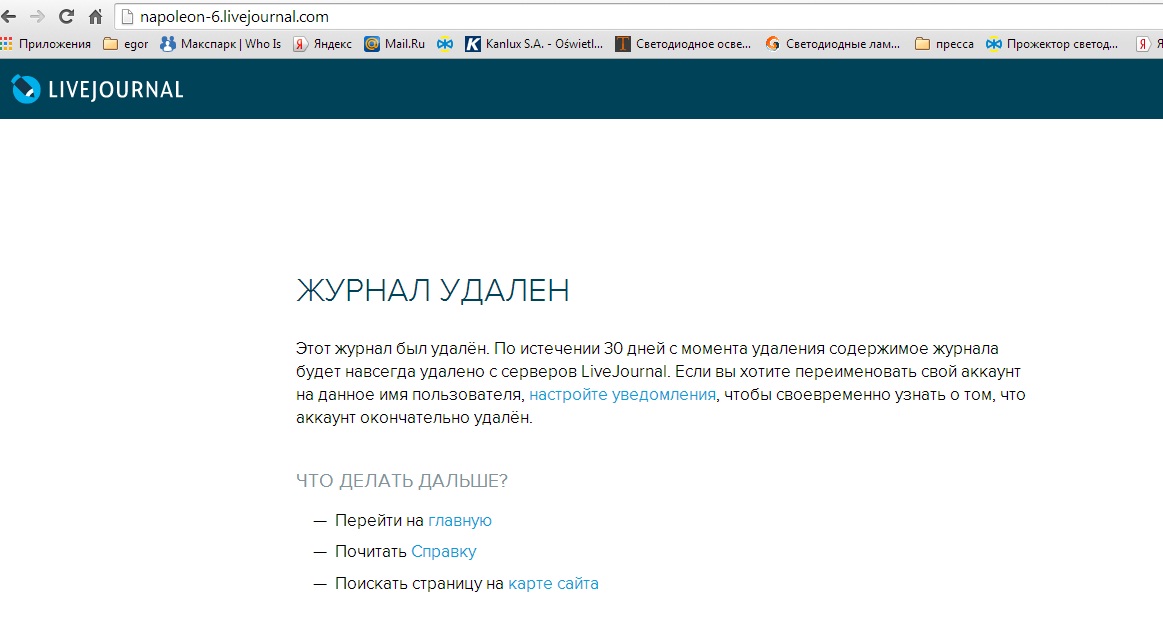1163x629 pixels.
Task: Open the egor bookmarks folder
Action: 125,44
